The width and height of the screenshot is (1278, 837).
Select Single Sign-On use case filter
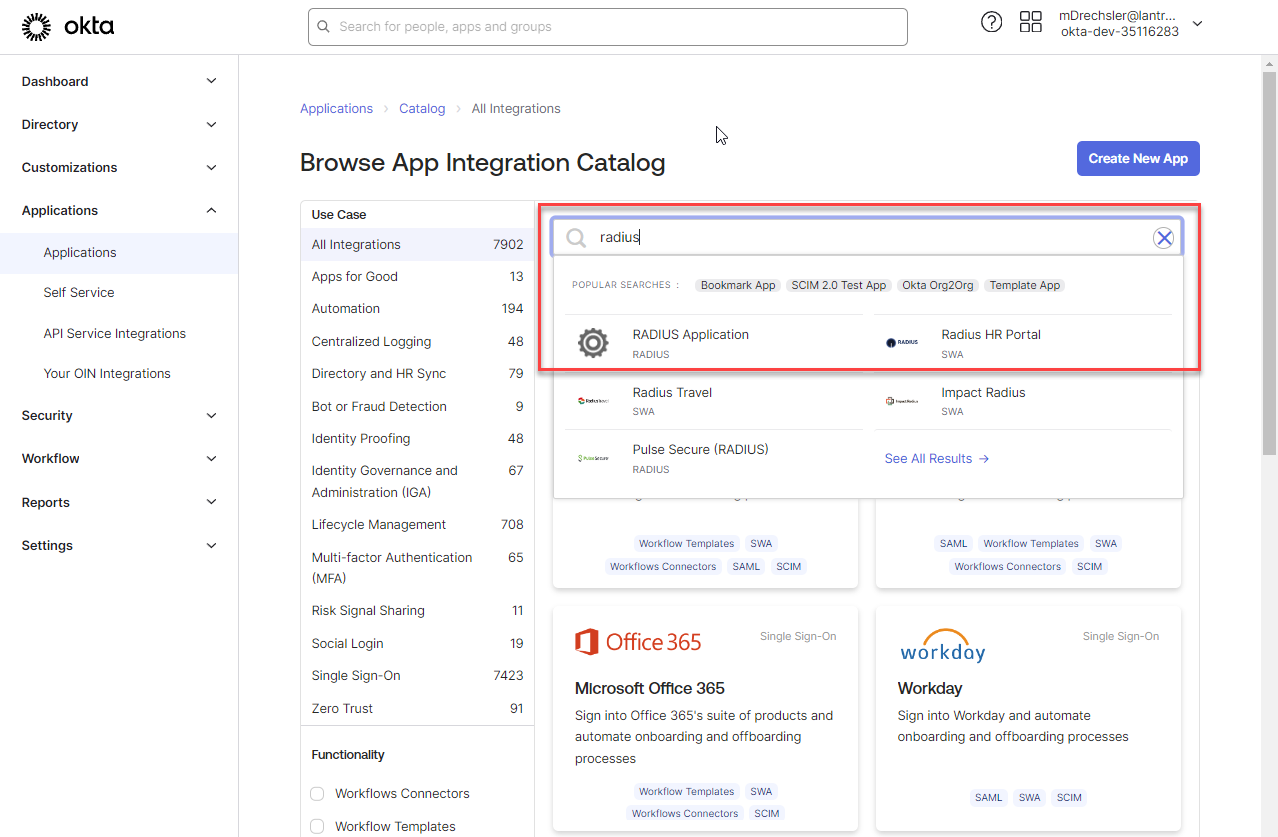[x=417, y=675]
